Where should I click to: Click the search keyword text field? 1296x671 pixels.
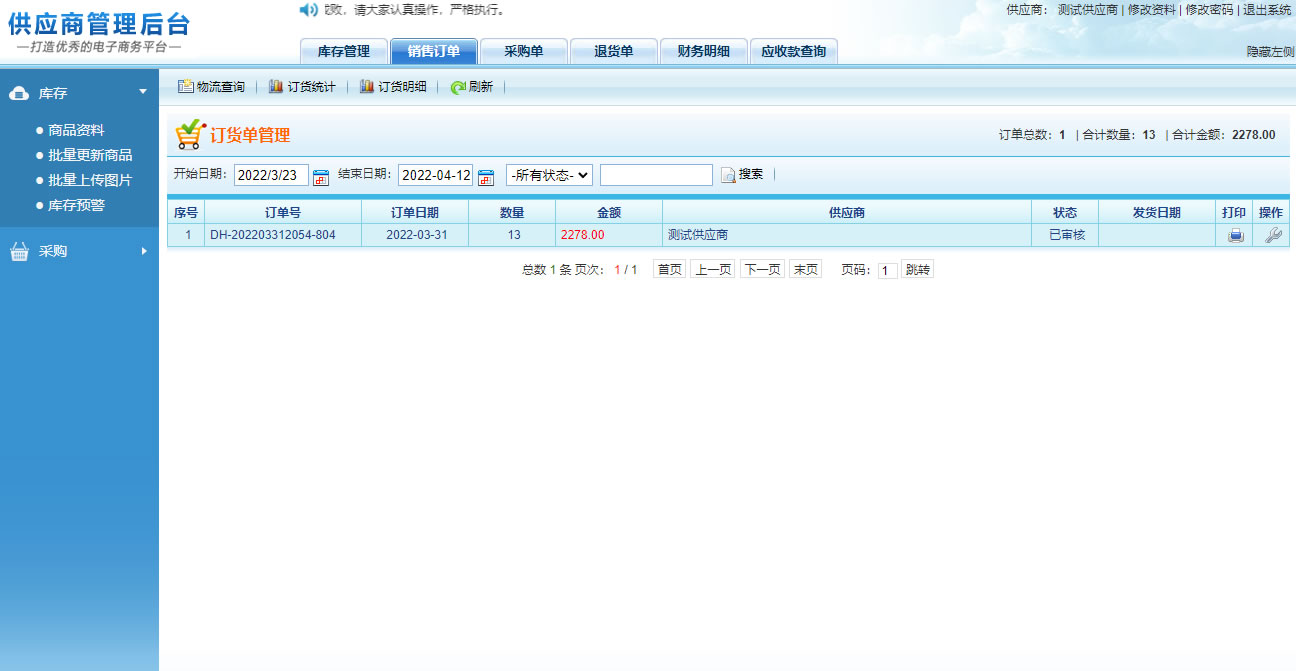pos(656,175)
